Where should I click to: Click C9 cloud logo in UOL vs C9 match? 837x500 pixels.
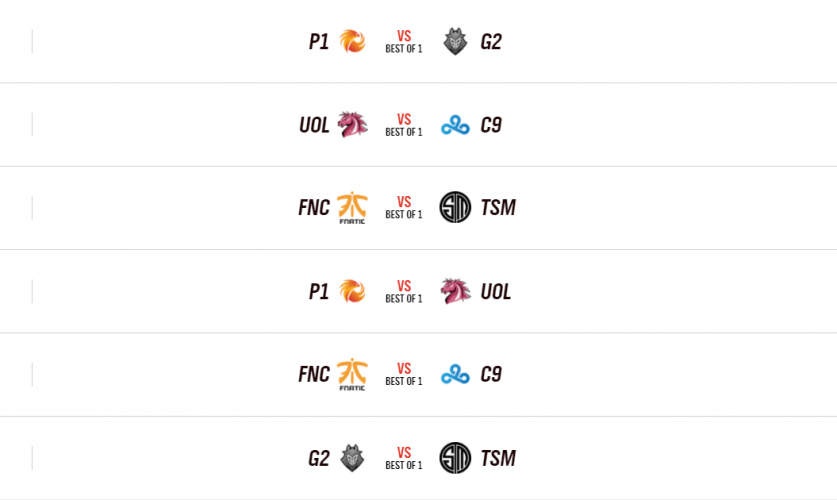pos(455,125)
